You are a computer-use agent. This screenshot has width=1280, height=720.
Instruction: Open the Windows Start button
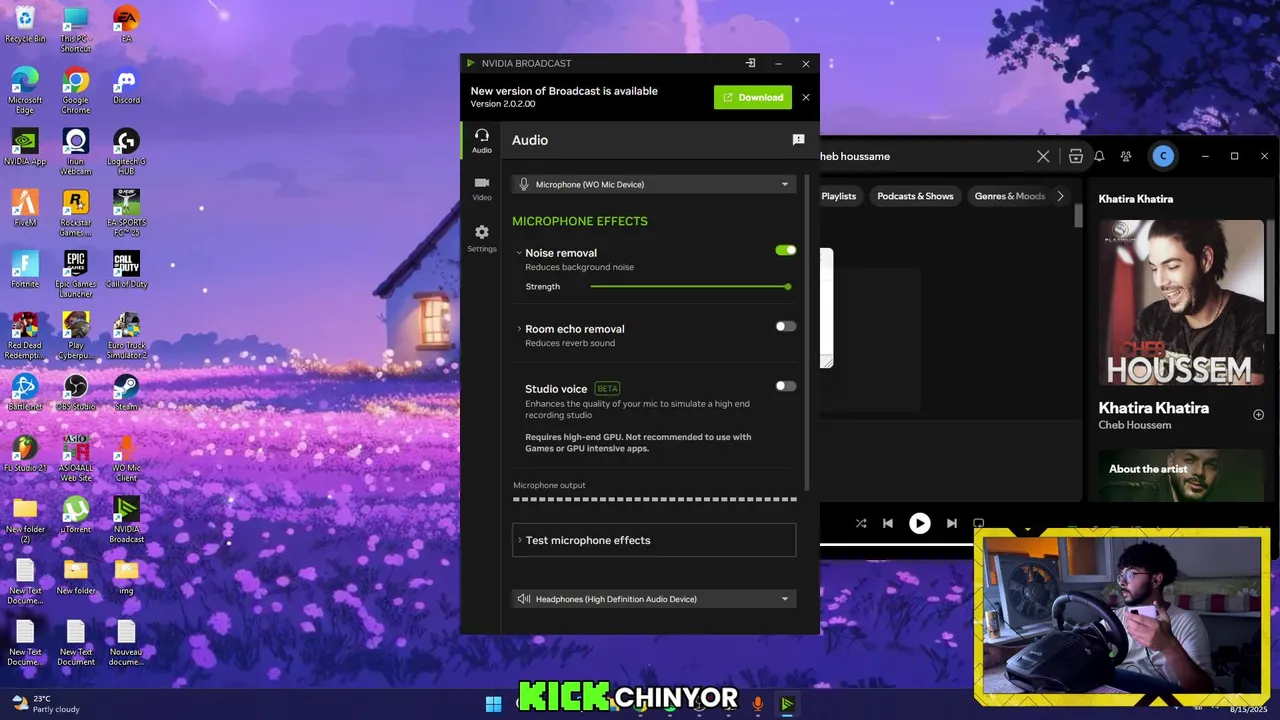point(493,704)
